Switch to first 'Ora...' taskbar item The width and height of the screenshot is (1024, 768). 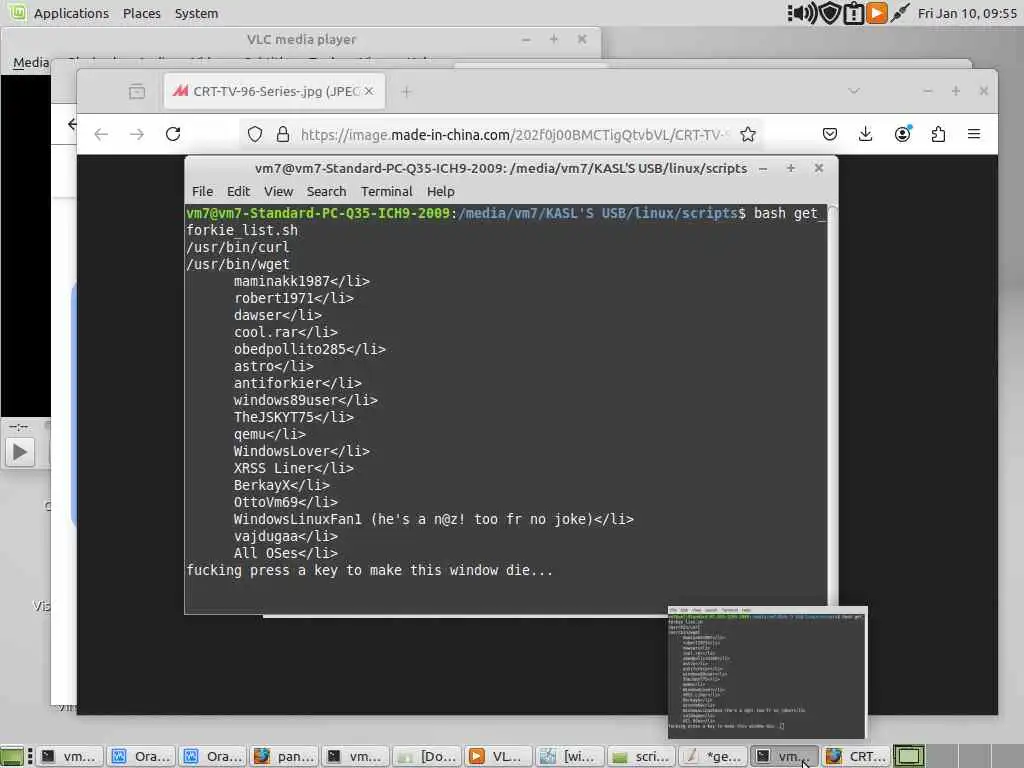pyautogui.click(x=140, y=756)
